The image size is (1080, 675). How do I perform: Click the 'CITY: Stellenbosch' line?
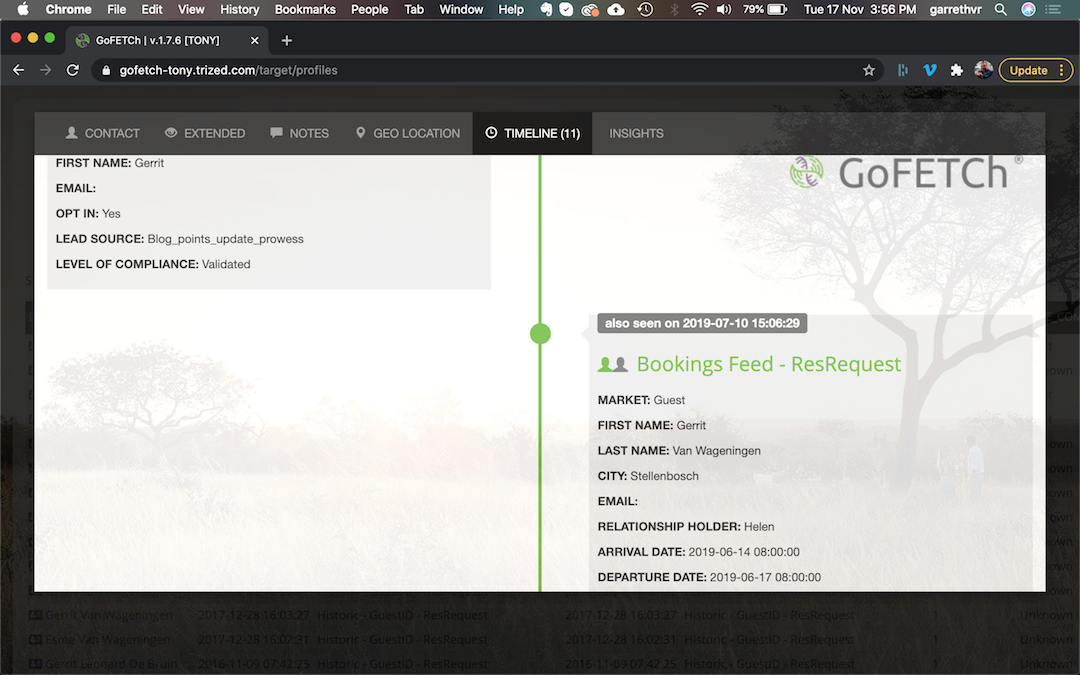(x=648, y=476)
